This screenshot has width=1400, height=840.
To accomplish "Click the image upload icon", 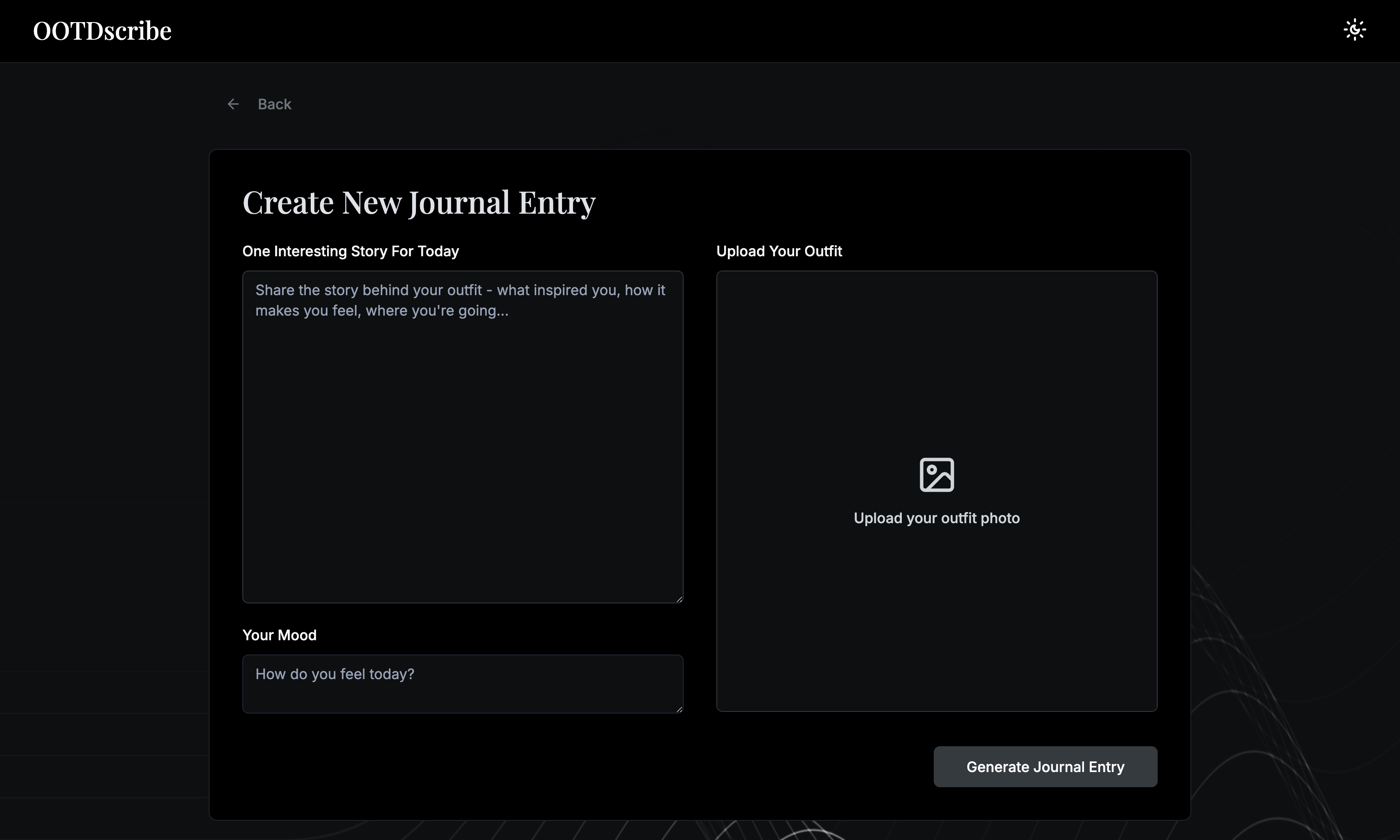I will 937,474.
